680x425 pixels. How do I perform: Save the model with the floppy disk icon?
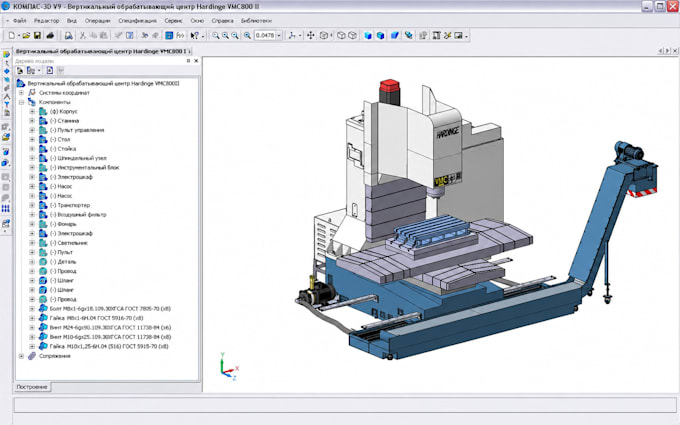point(37,36)
